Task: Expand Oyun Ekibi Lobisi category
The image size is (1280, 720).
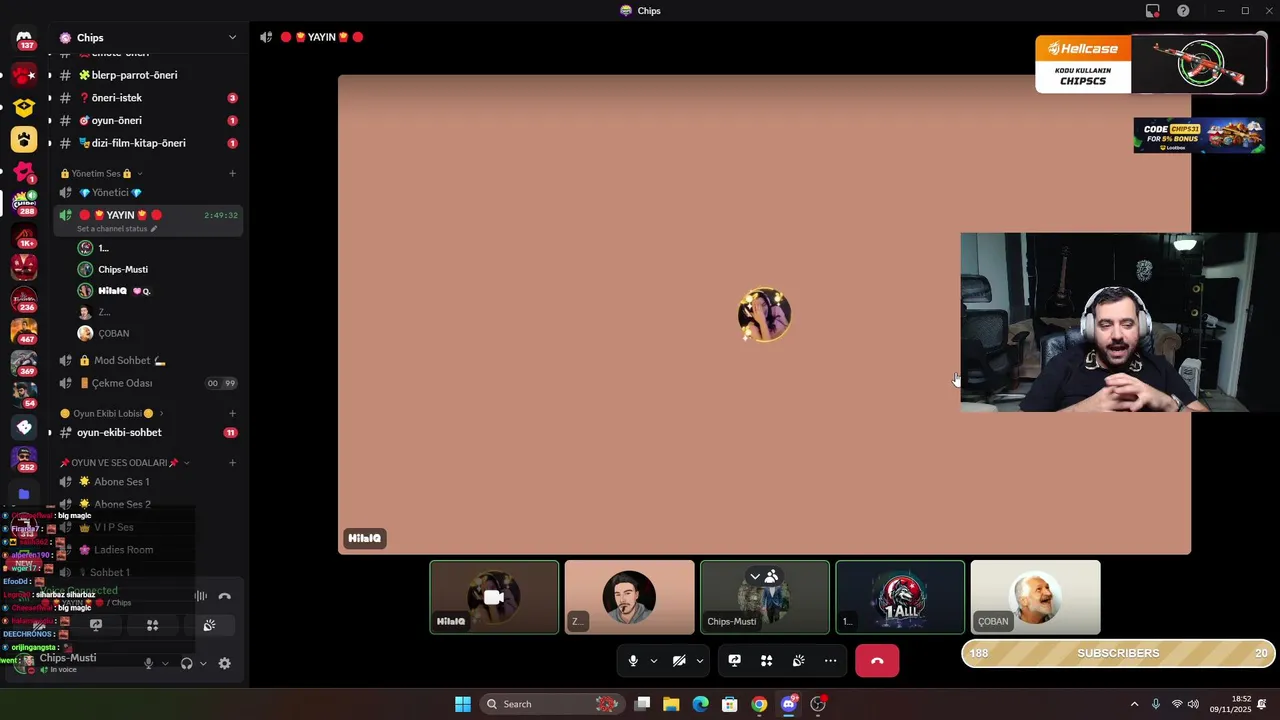Action: click(x=112, y=413)
